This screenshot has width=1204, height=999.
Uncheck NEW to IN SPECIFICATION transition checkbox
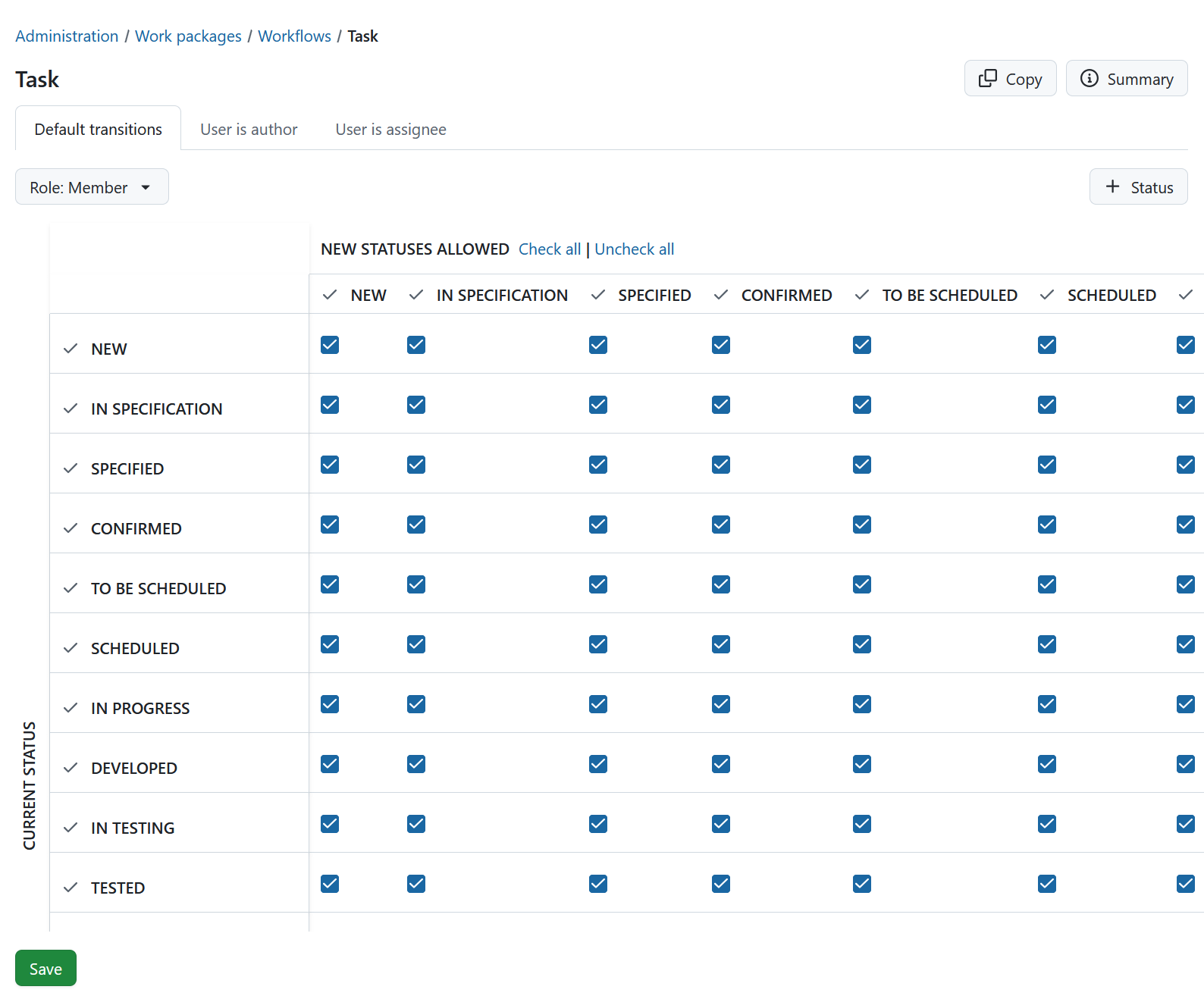click(416, 345)
